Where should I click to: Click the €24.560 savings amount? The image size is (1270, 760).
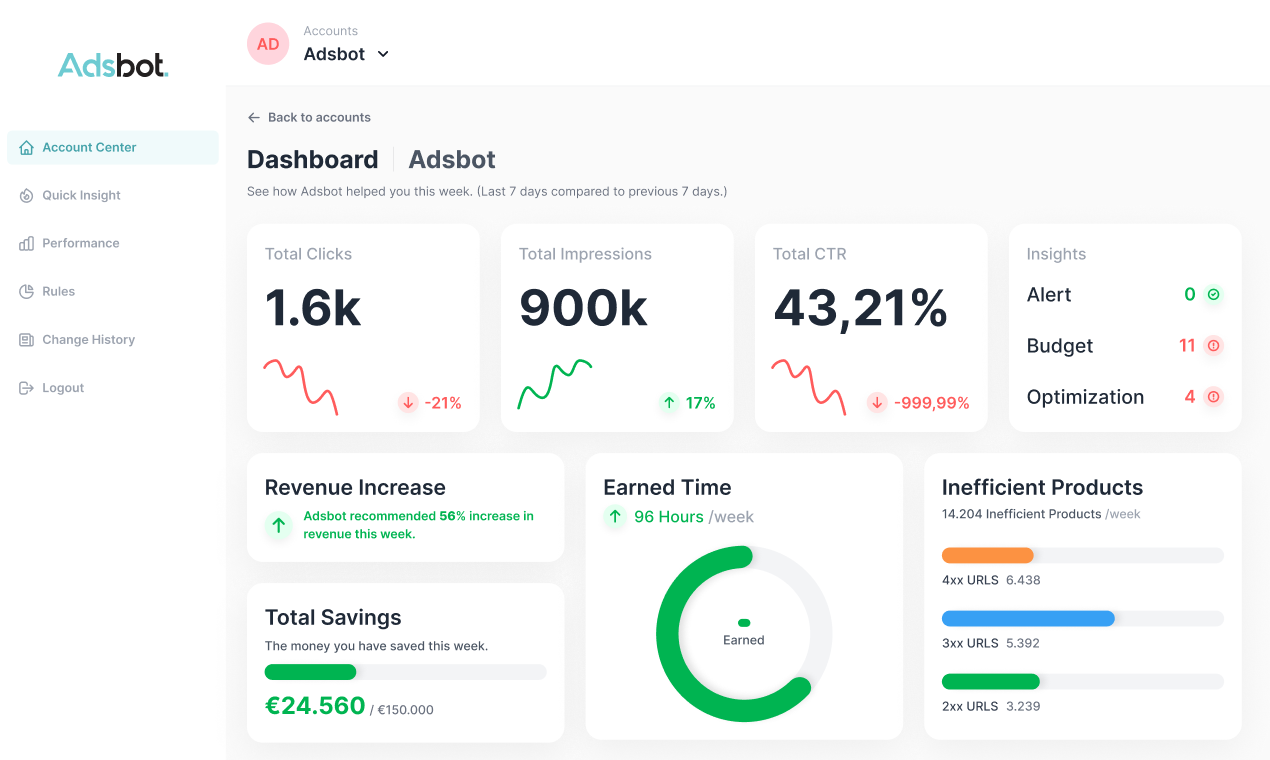(315, 706)
